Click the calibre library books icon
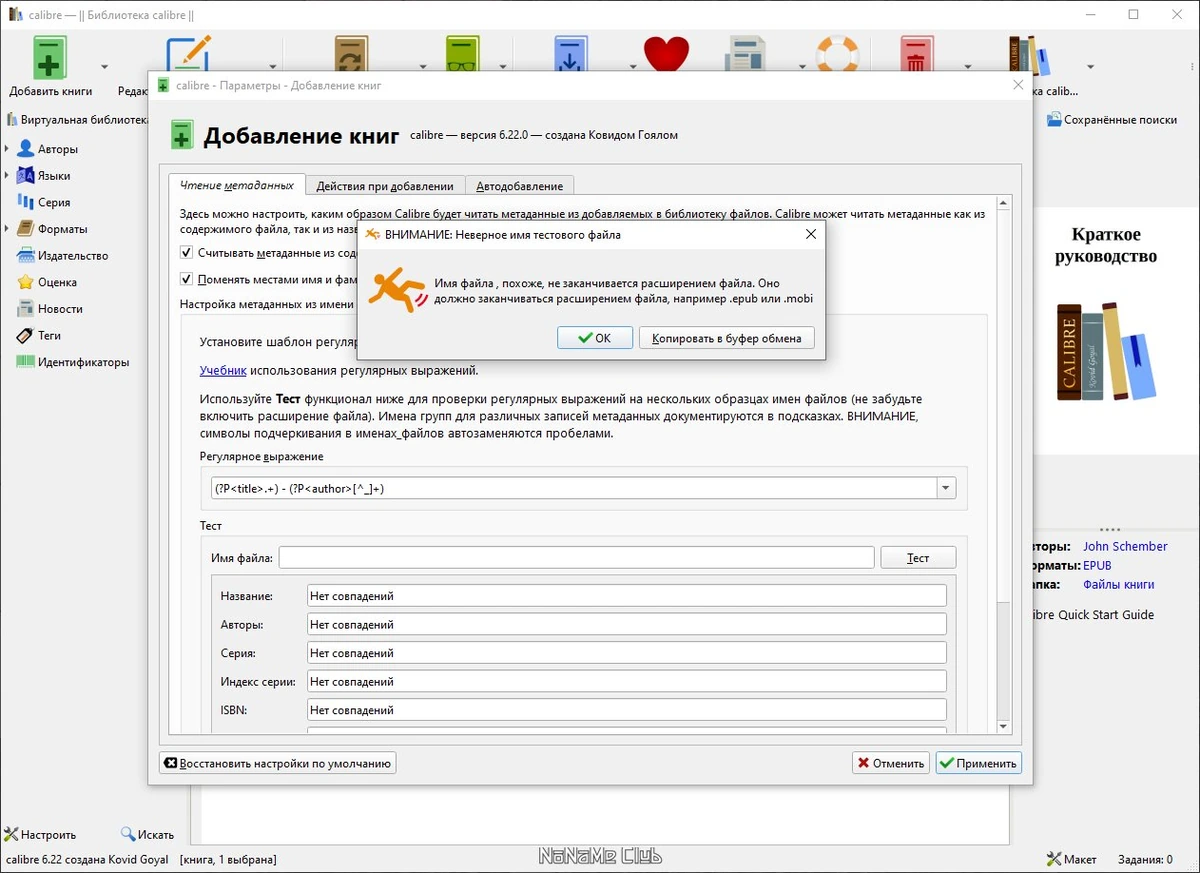Viewport: 1200px width, 873px height. point(1030,57)
